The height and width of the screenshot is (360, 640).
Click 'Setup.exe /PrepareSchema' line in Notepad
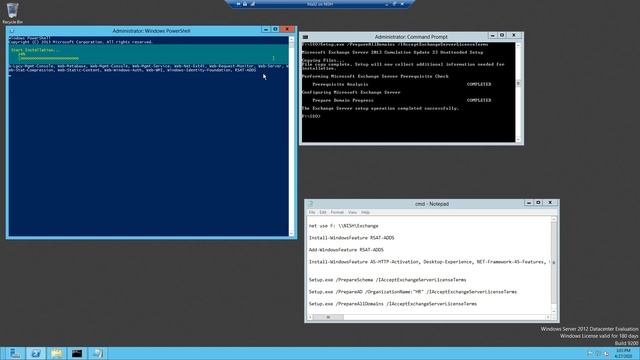click(x=387, y=280)
